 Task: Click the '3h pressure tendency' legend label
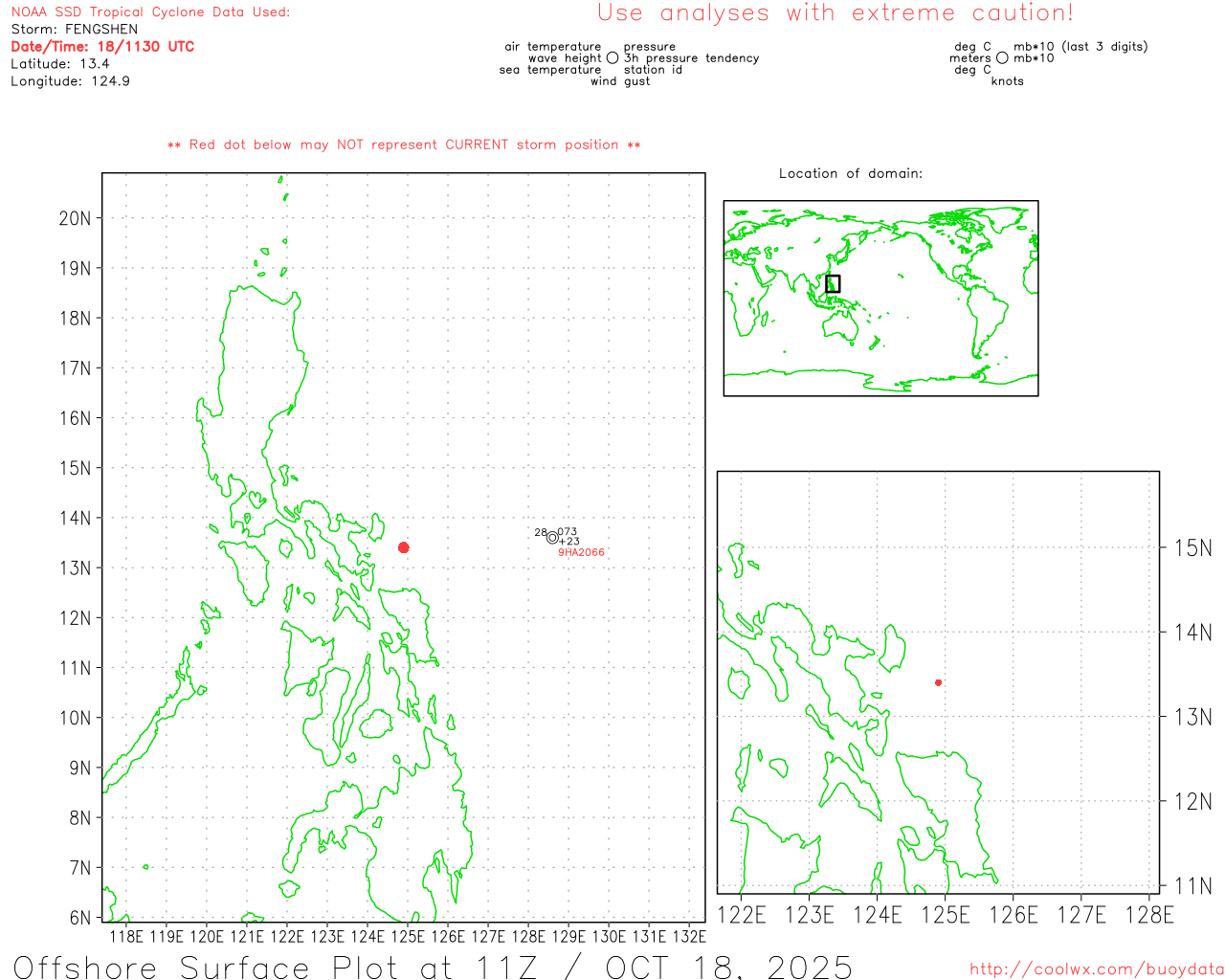coord(692,58)
